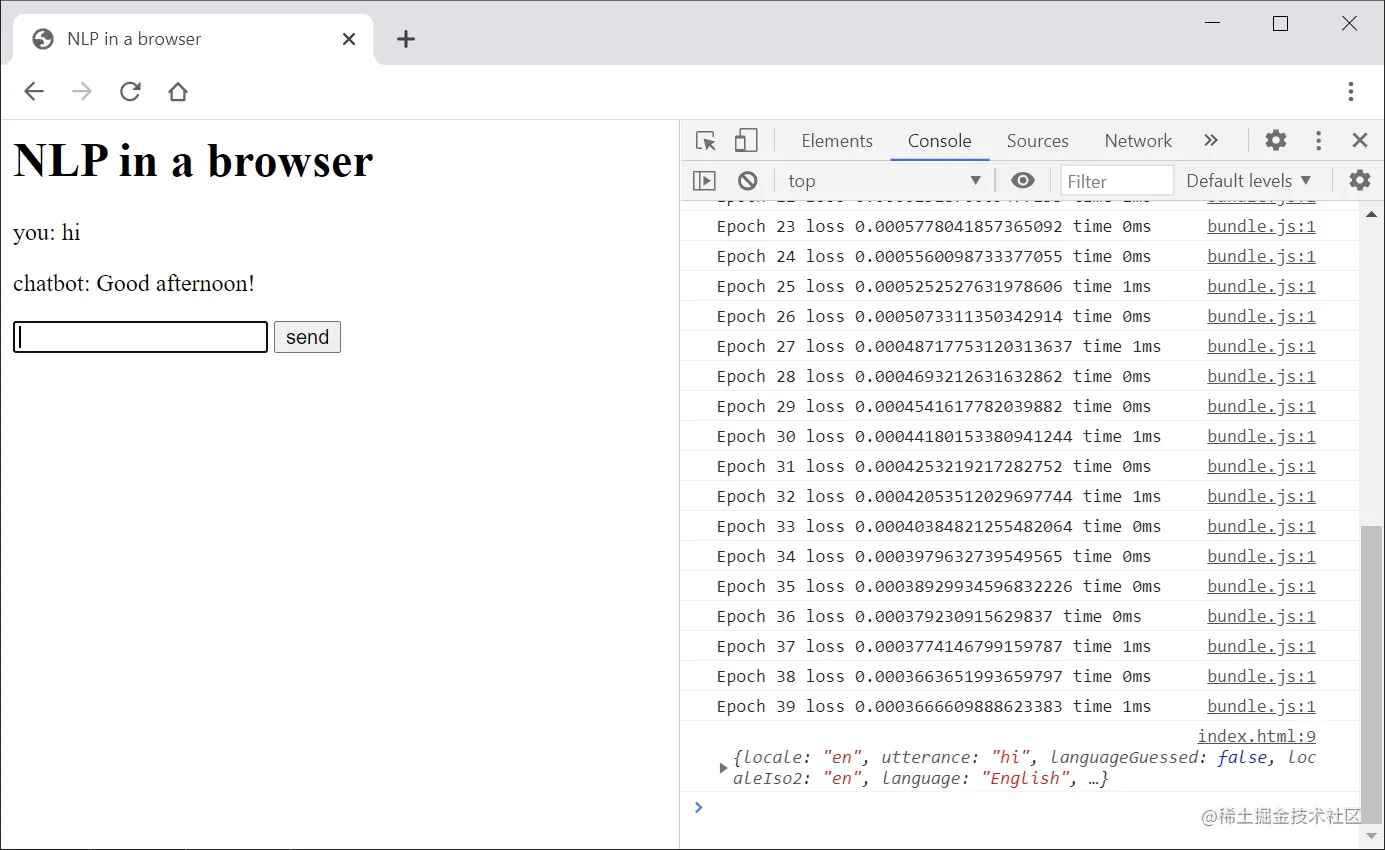
Task: Open bundle.js:1 link for Epoch 23
Action: (x=1261, y=226)
